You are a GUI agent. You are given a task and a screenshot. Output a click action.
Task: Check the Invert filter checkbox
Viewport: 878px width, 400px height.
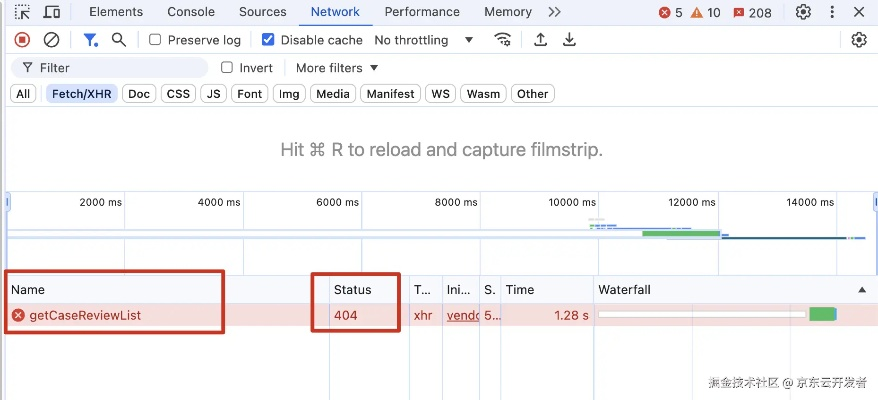pyautogui.click(x=227, y=68)
